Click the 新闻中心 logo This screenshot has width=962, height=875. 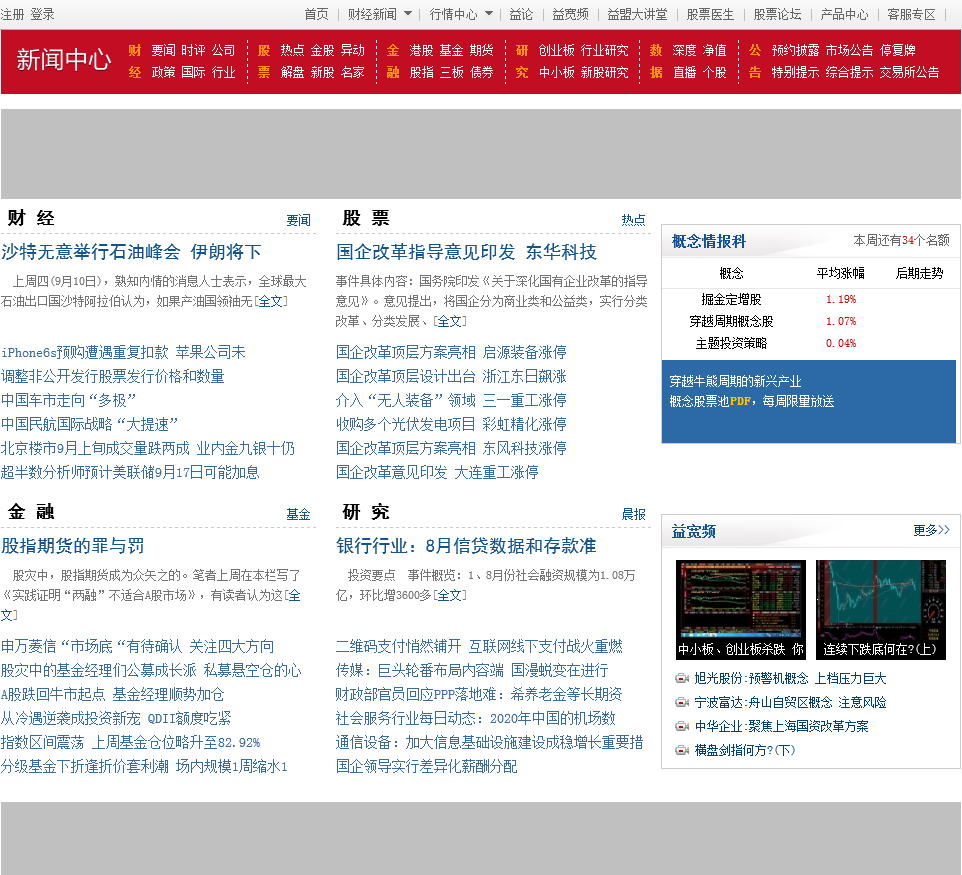[64, 60]
